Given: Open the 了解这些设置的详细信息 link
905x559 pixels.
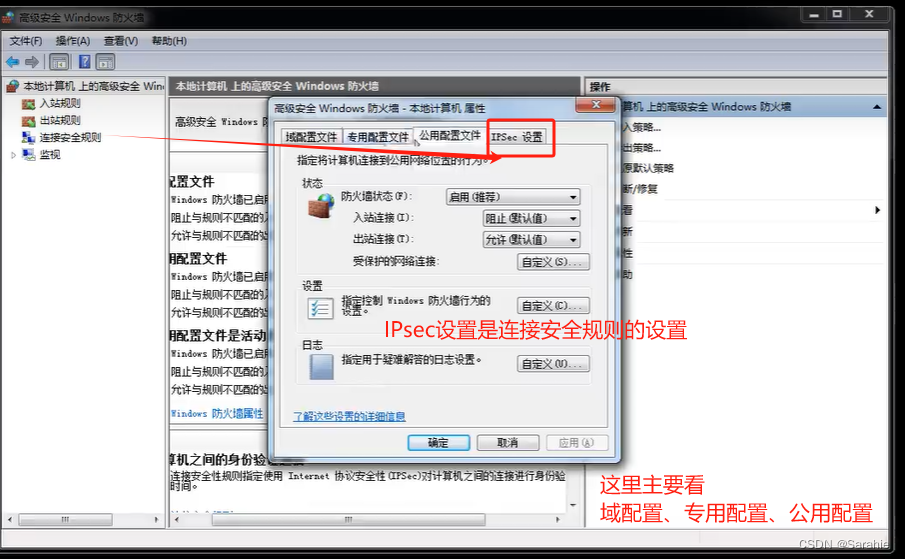Looking at the screenshot, I should [x=349, y=417].
